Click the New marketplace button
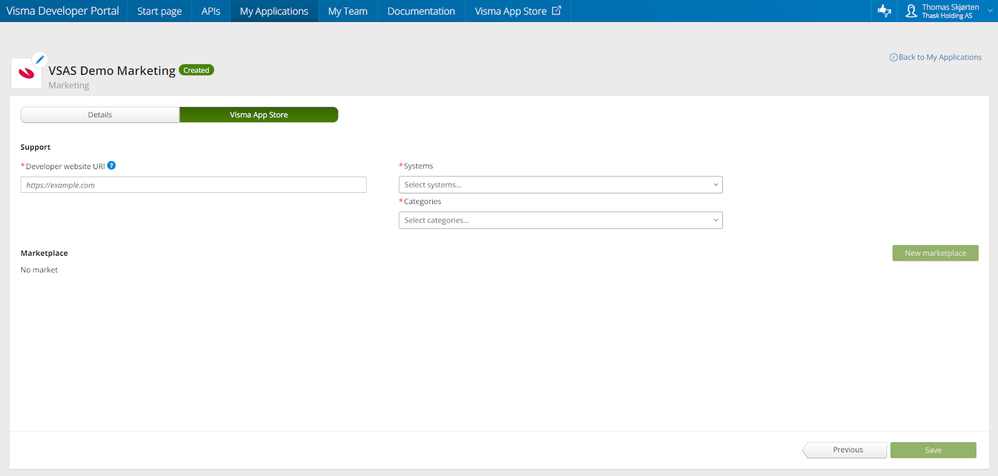 click(935, 253)
